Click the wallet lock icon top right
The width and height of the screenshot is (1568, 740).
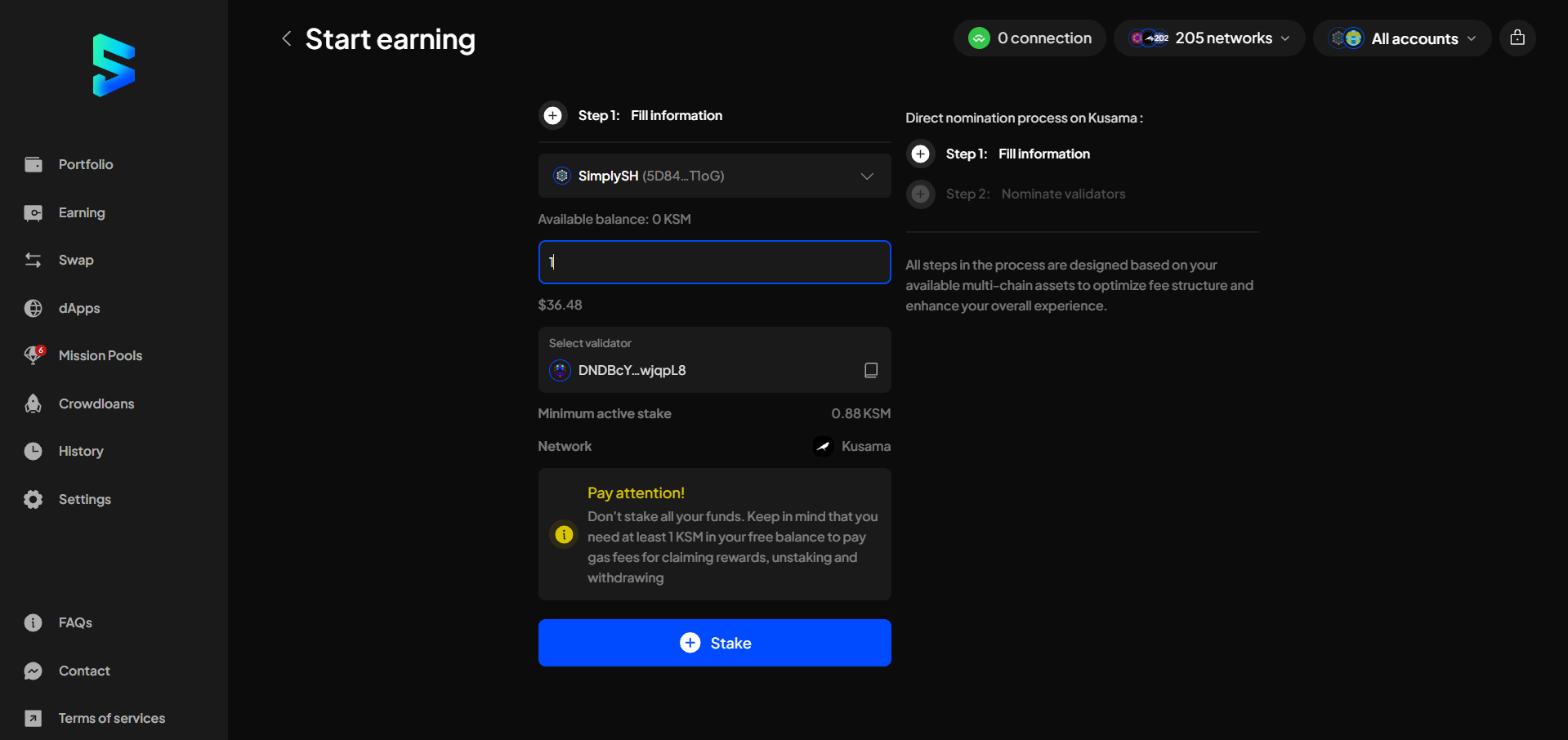coord(1517,38)
